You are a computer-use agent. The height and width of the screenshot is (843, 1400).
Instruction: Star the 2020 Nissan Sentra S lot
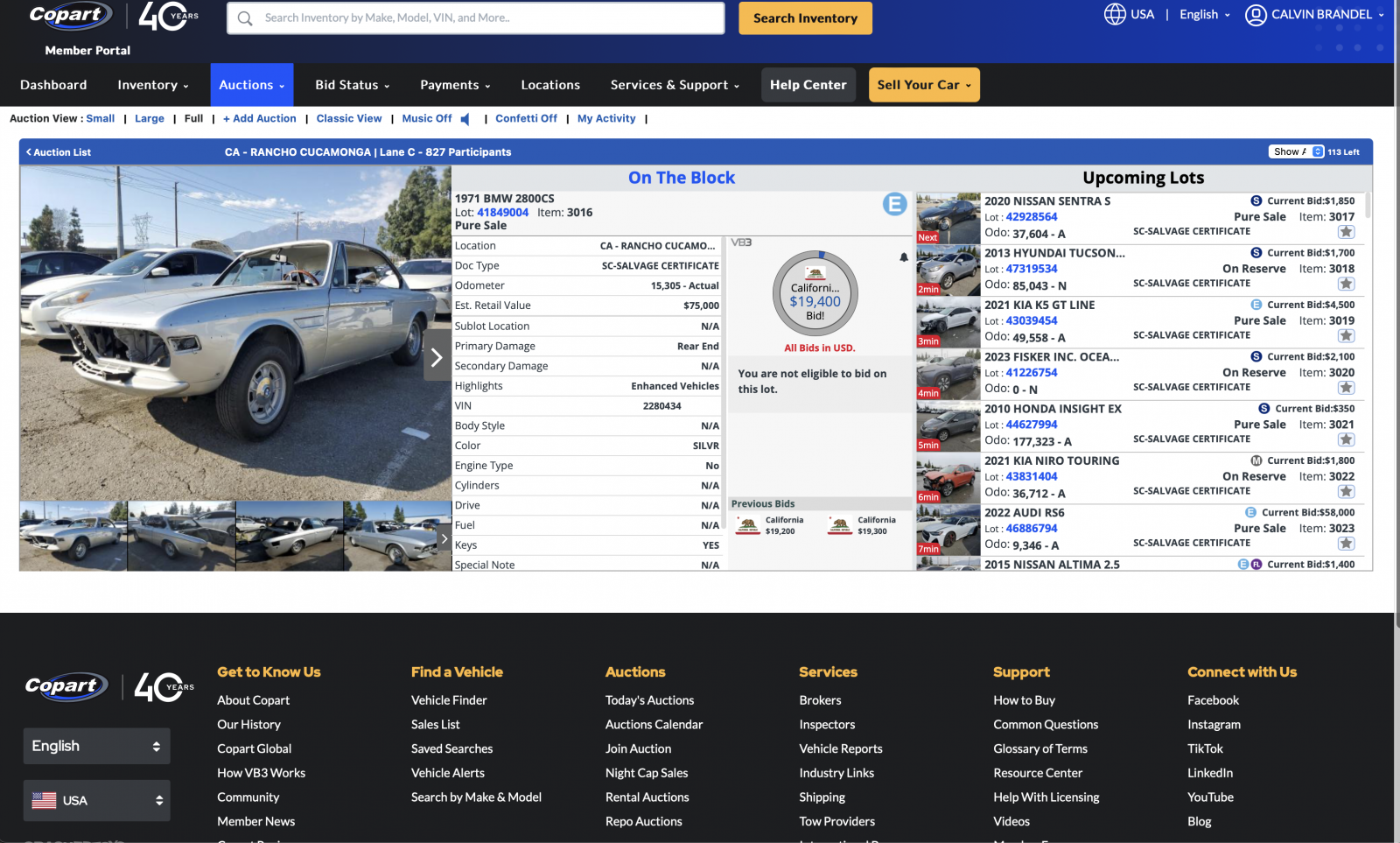1346,232
